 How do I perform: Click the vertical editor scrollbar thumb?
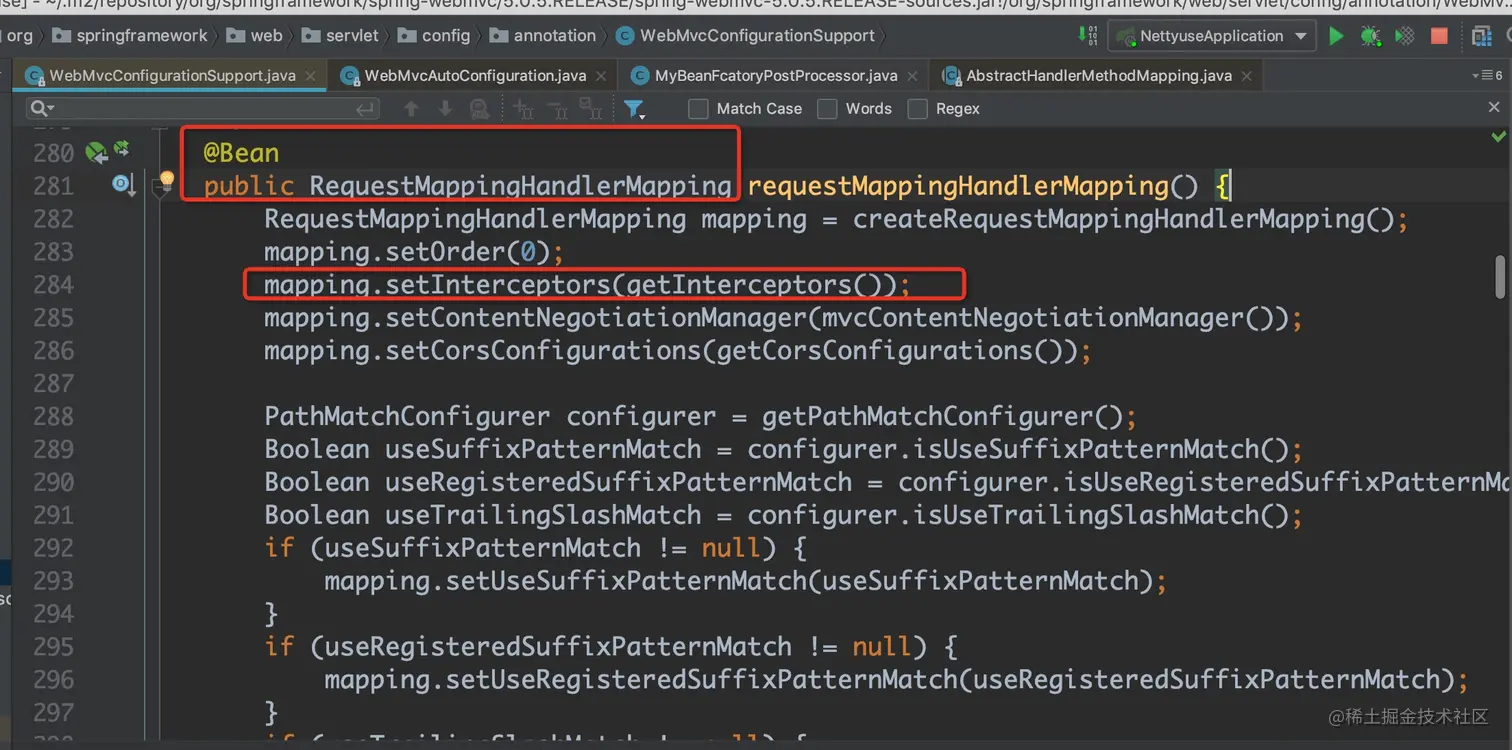click(x=1500, y=277)
